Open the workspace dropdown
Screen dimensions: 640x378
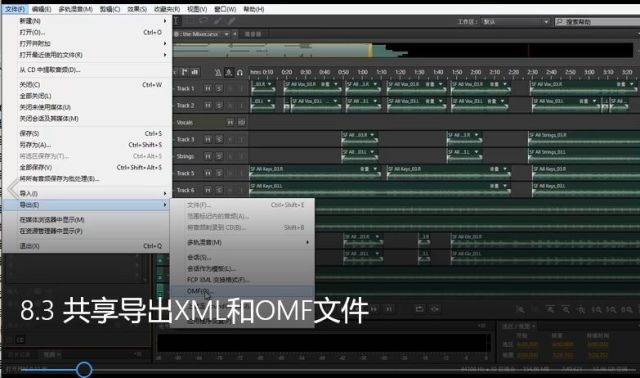click(x=516, y=22)
